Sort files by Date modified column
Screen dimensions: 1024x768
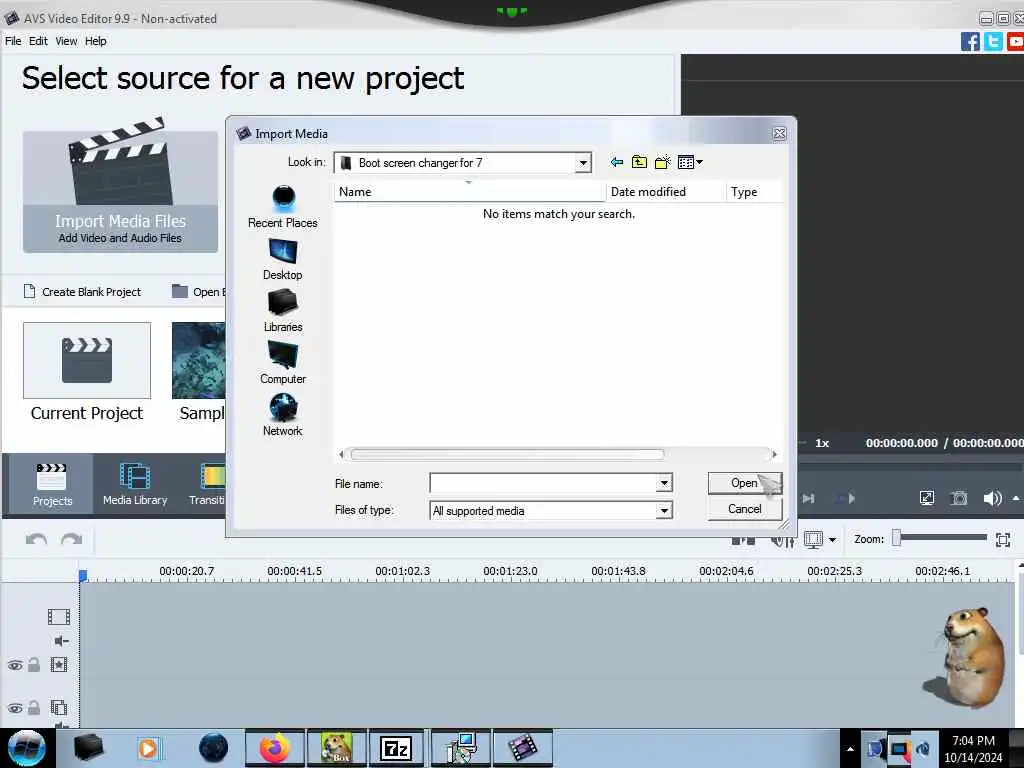(x=665, y=192)
